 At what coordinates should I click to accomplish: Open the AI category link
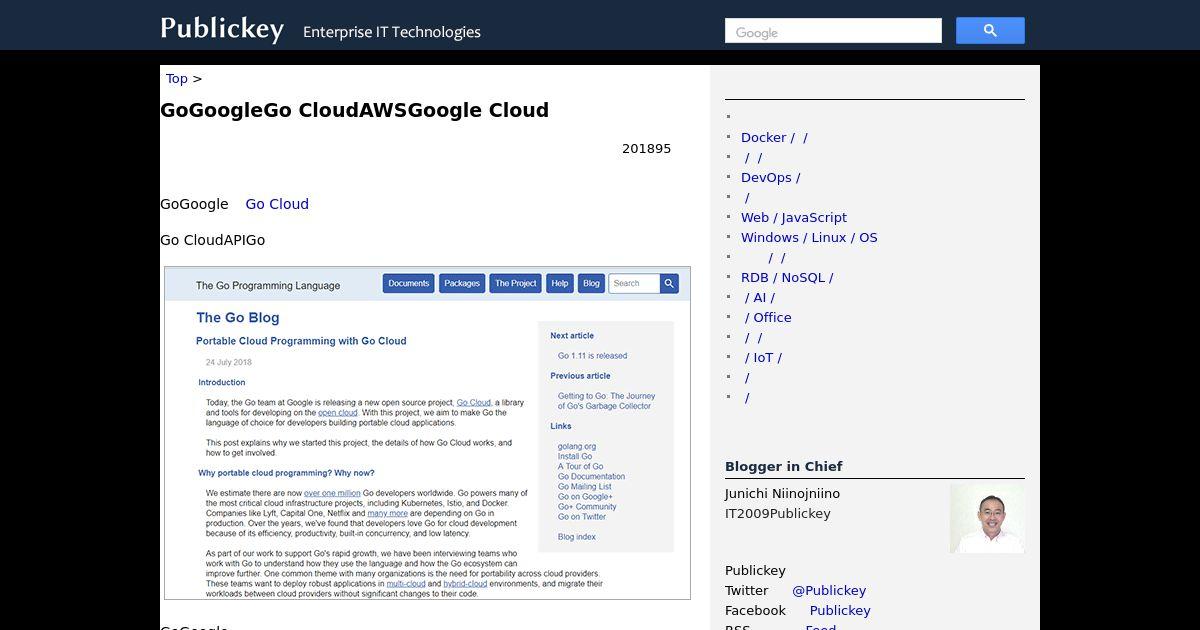[760, 298]
